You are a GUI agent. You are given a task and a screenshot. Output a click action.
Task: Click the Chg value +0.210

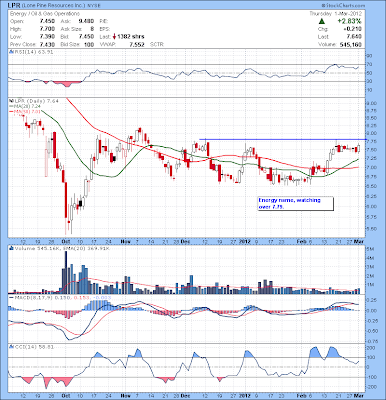pyautogui.click(x=352, y=29)
